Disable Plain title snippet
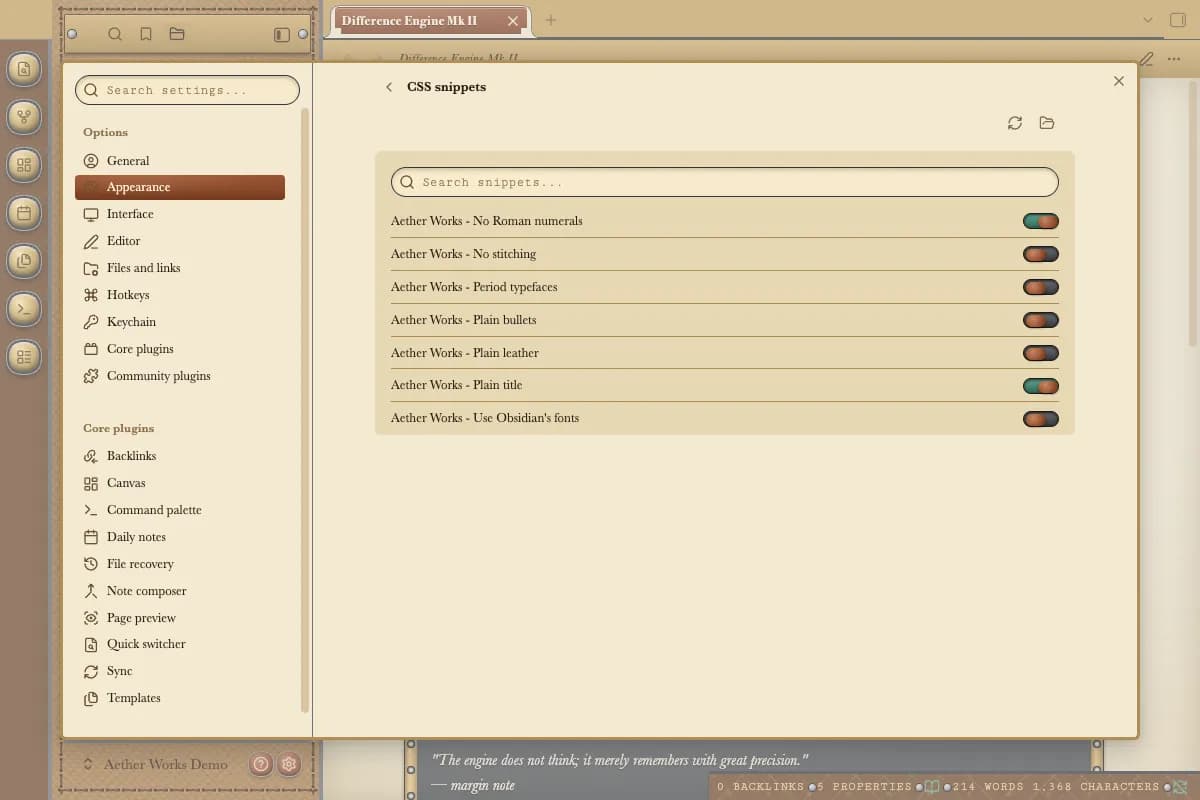This screenshot has height=800, width=1200. (x=1041, y=386)
